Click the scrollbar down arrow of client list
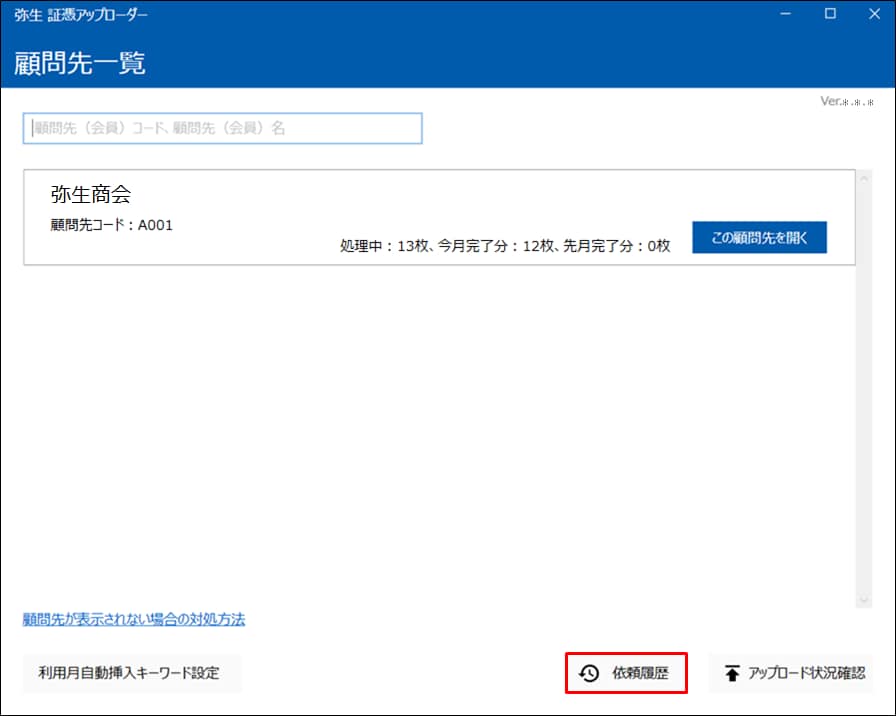896x716 pixels. [864, 599]
